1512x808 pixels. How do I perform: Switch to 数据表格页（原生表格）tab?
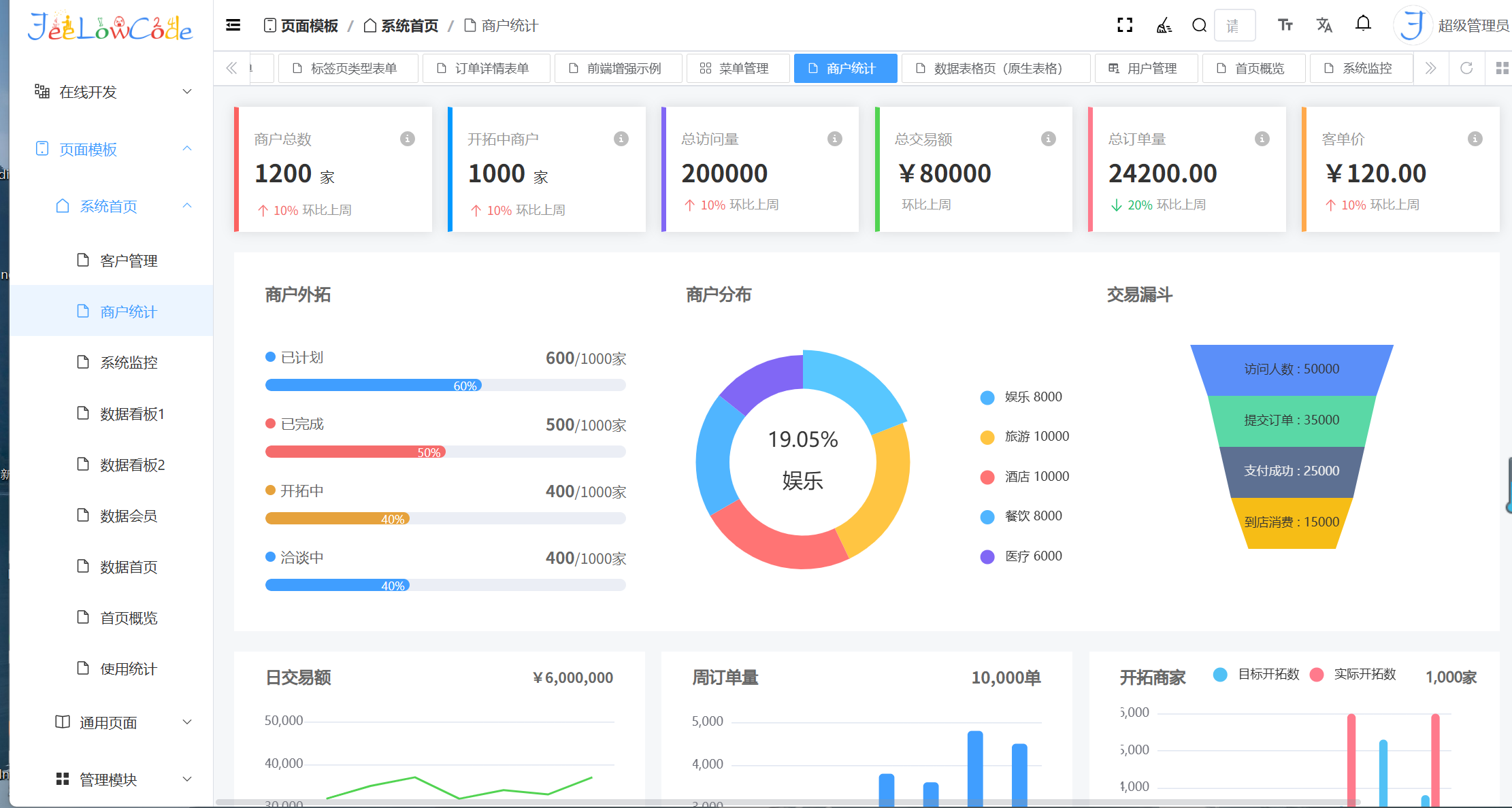click(996, 68)
